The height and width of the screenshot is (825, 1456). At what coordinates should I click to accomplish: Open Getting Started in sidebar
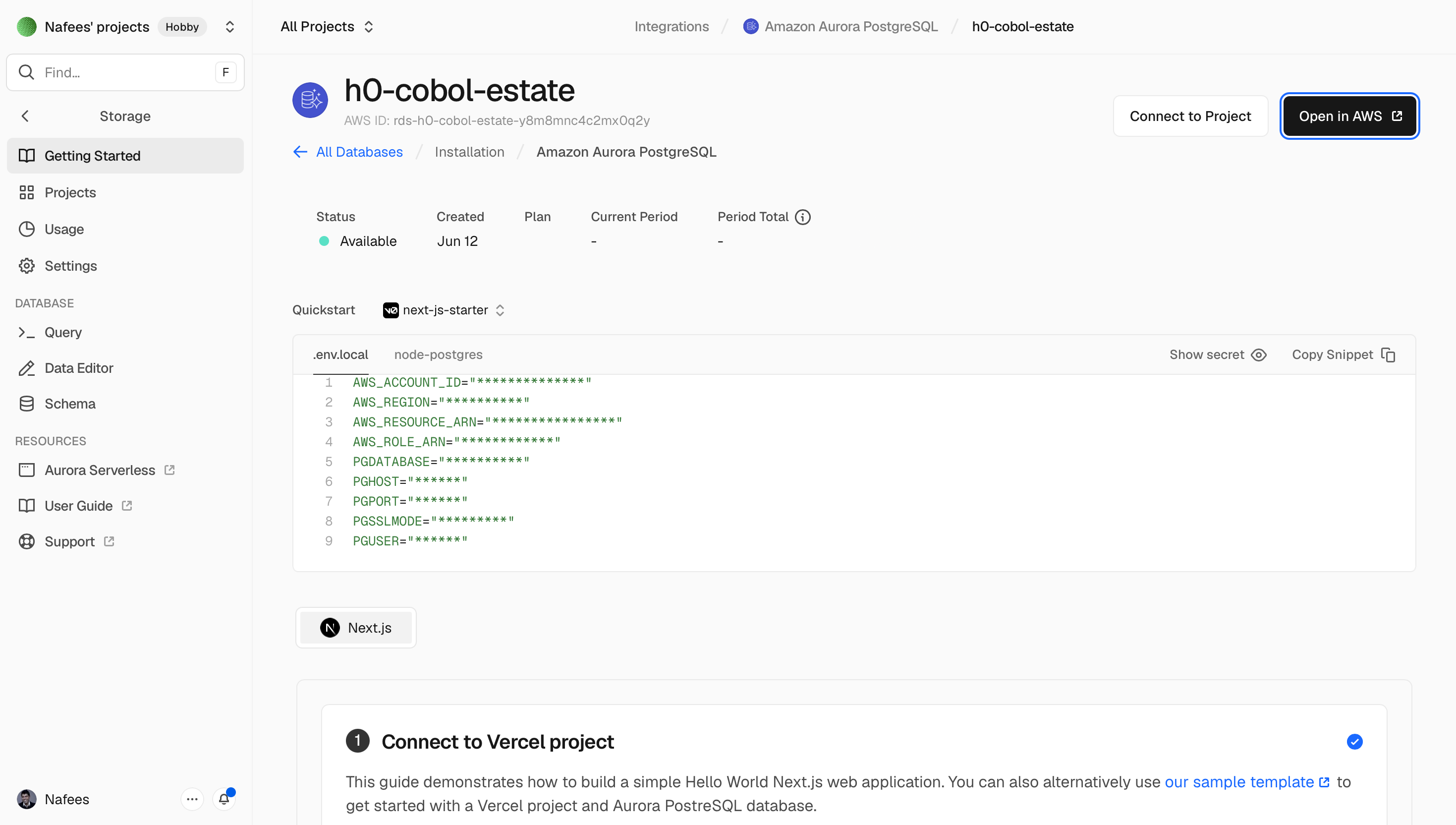point(125,156)
